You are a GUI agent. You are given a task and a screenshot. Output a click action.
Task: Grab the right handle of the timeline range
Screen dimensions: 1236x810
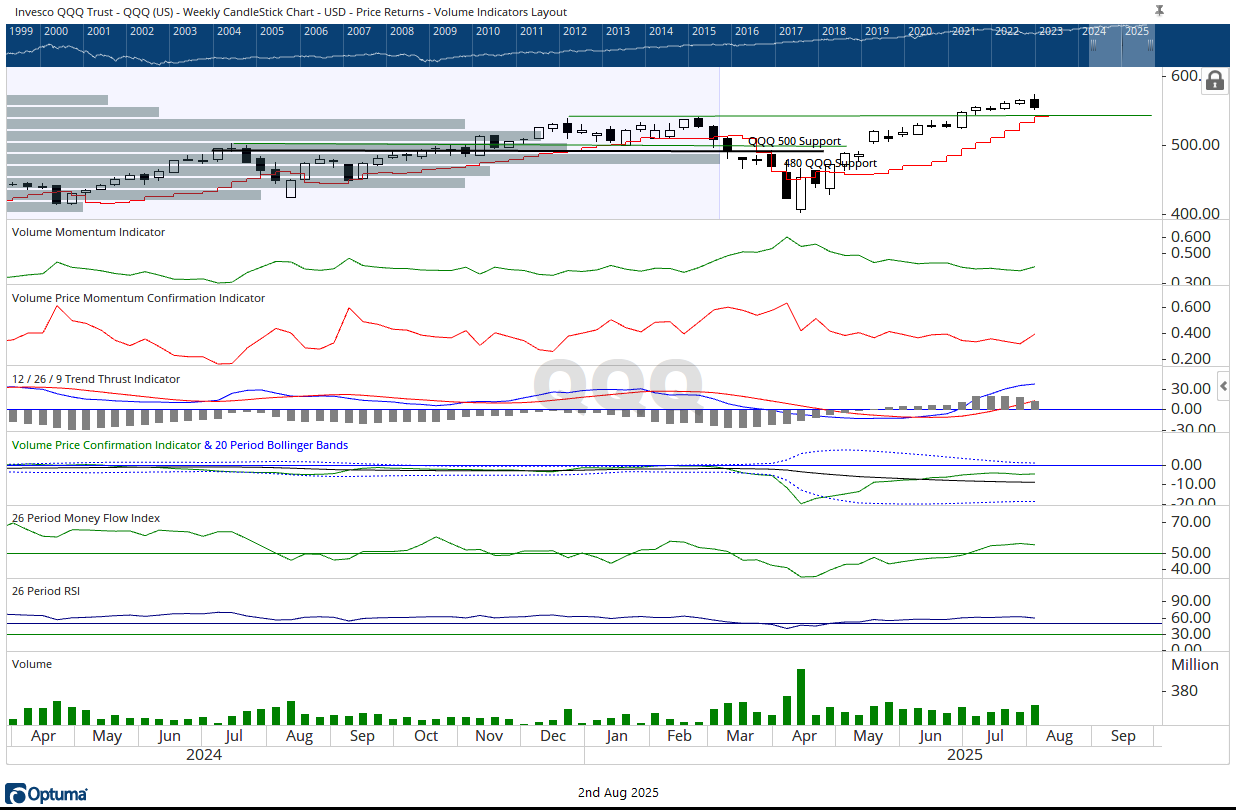tap(1150, 44)
